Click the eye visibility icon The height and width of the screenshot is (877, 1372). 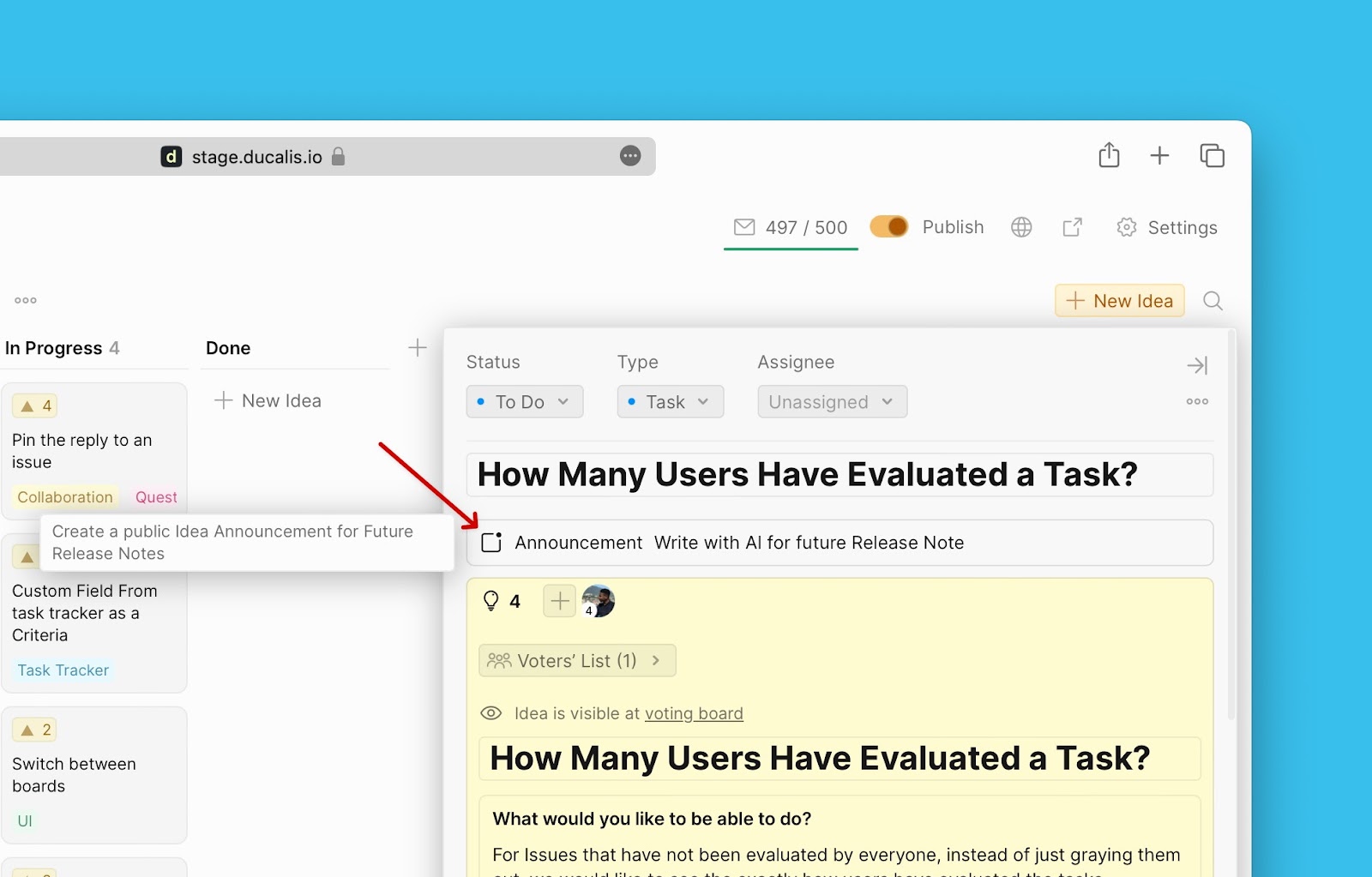490,713
